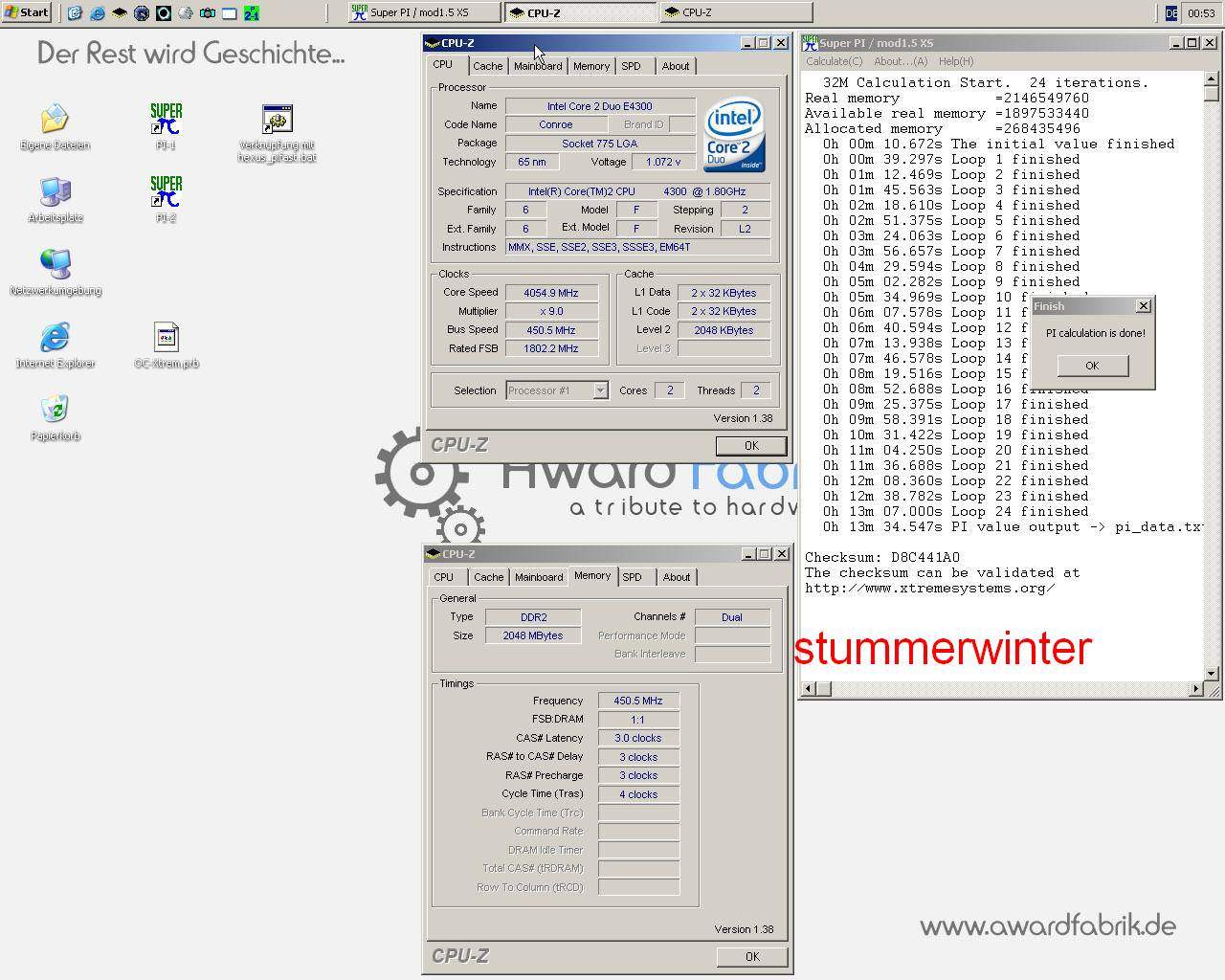Click the Checksum: D8C441A0 line

click(882, 558)
